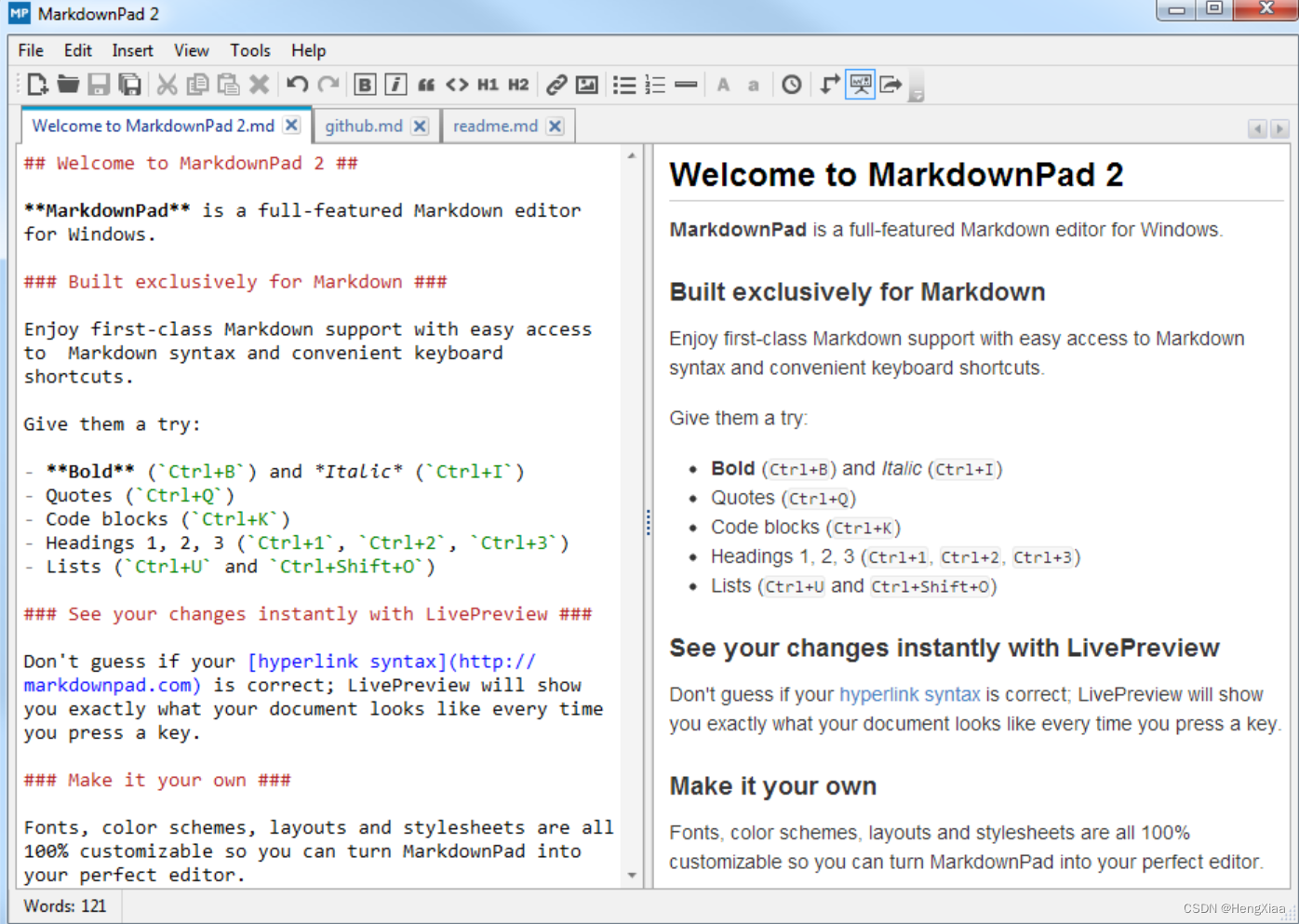The image size is (1299, 924).
Task: Insert a blockquote with the quote icon
Action: [426, 85]
